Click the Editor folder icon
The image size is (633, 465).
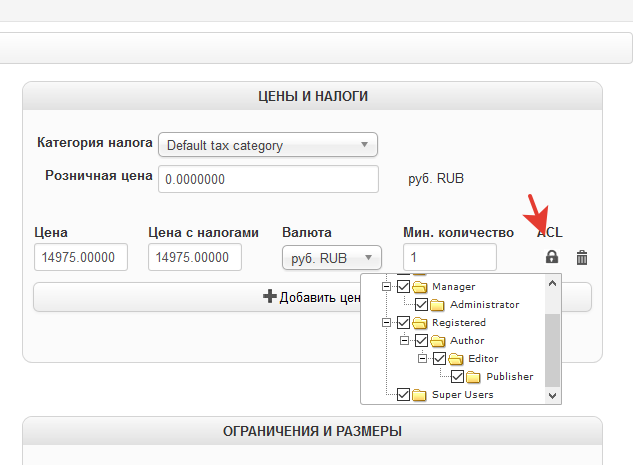[x=455, y=358]
